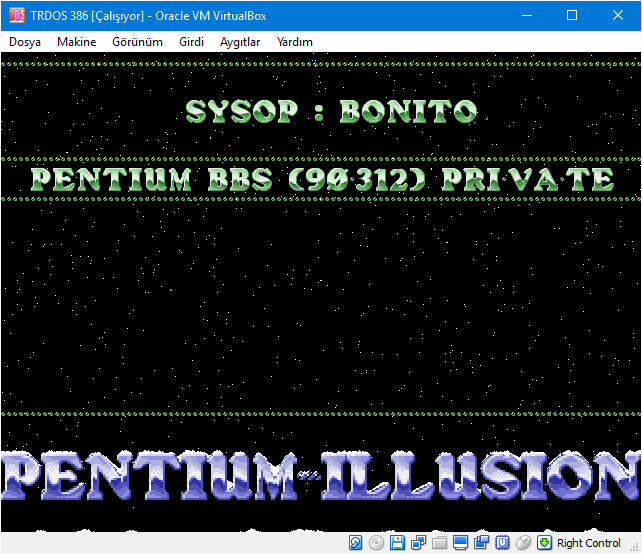Click the processor chip status icon

(502, 543)
